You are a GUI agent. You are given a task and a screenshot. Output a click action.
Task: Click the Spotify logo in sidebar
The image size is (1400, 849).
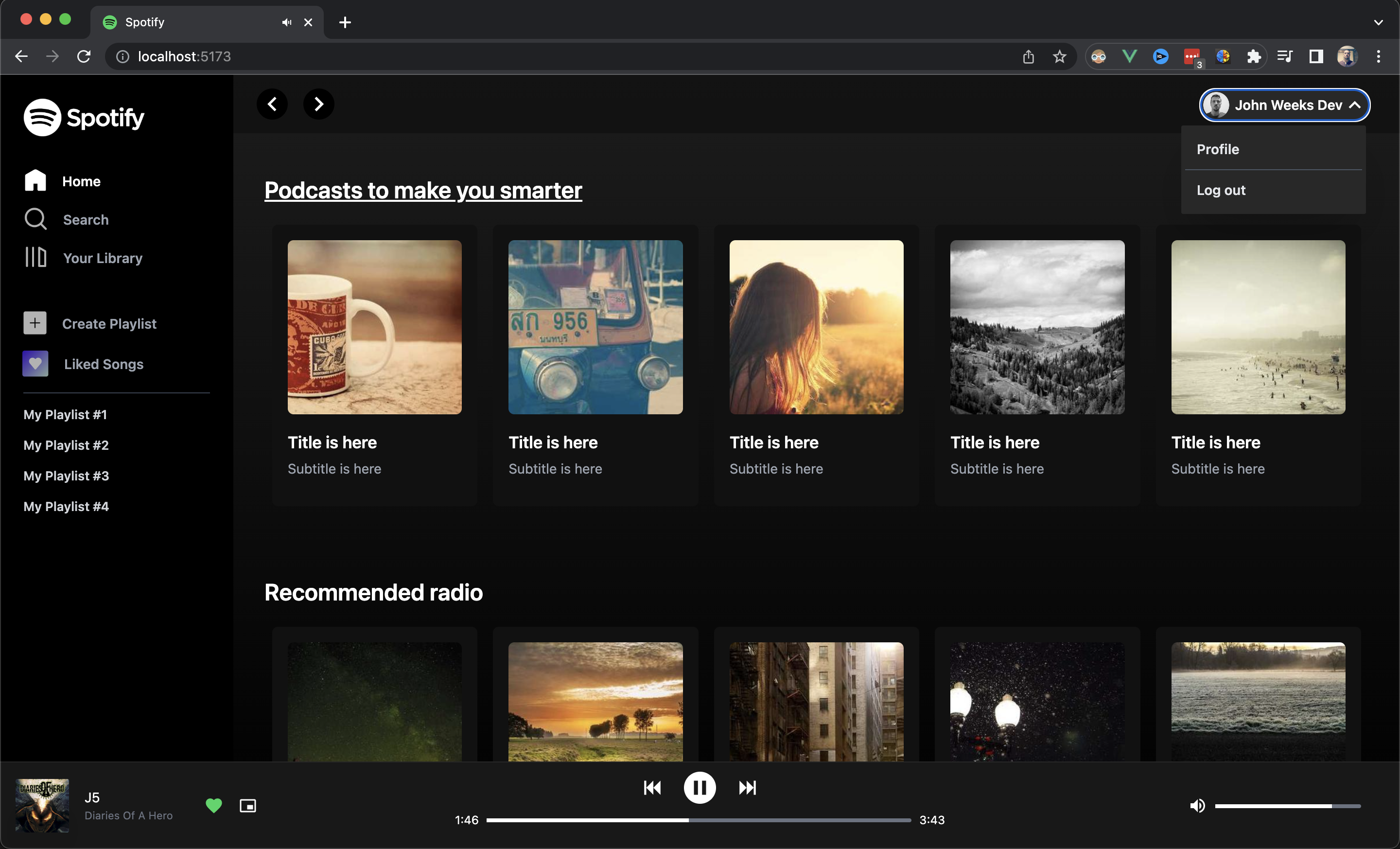84,117
